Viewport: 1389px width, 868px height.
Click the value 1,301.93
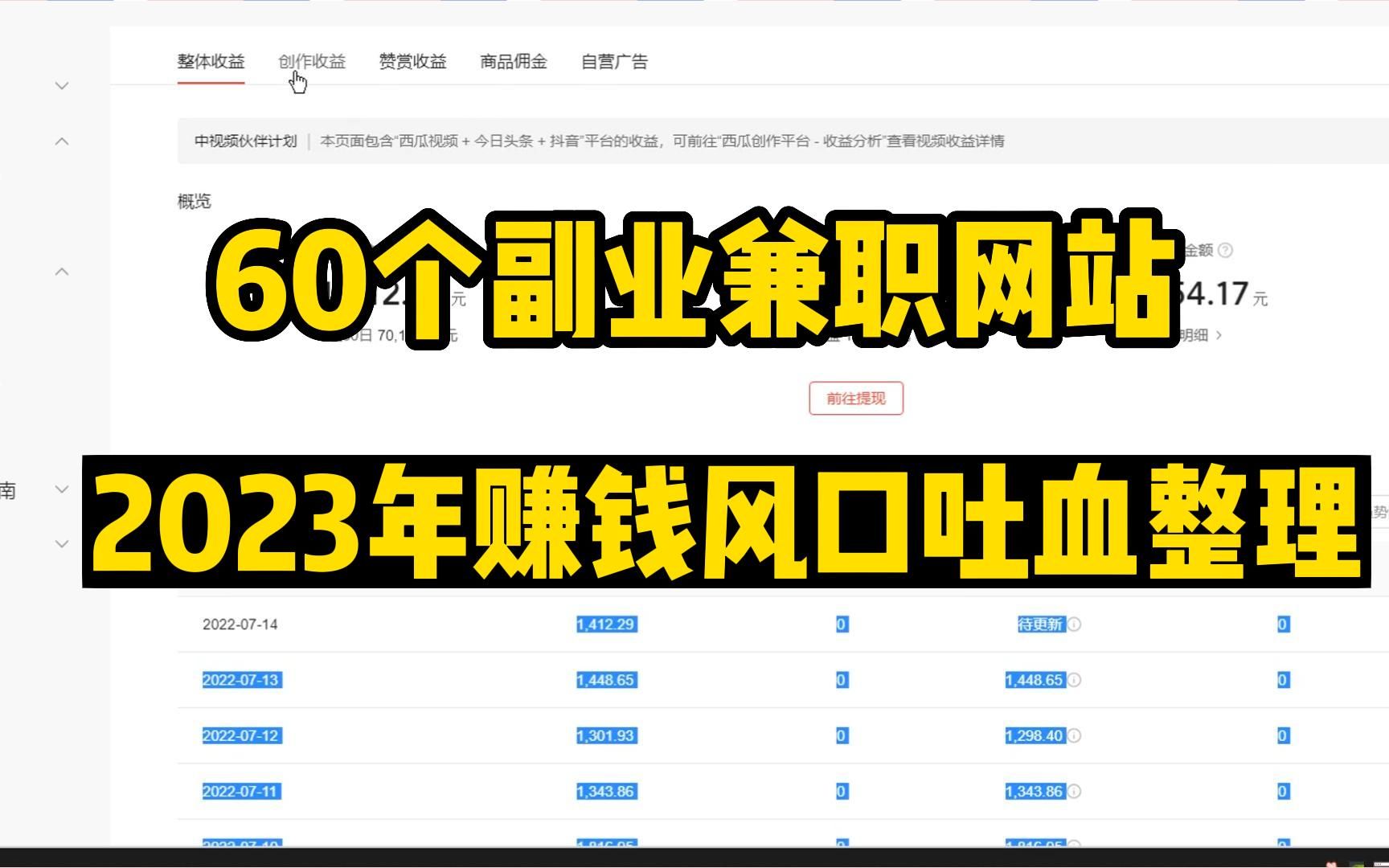pos(607,735)
